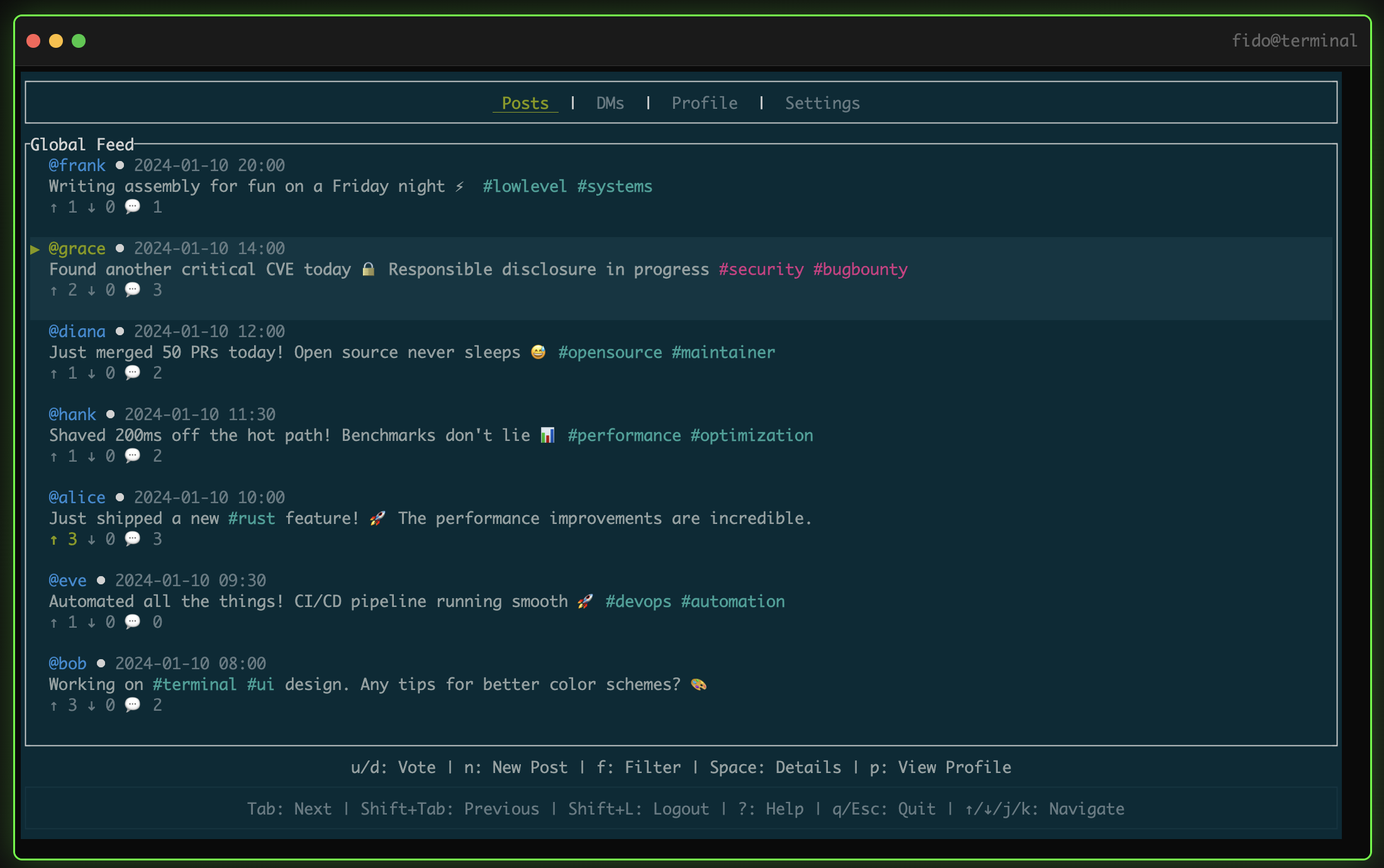
Task: Click upvote arrow on @grace's post
Action: [54, 290]
